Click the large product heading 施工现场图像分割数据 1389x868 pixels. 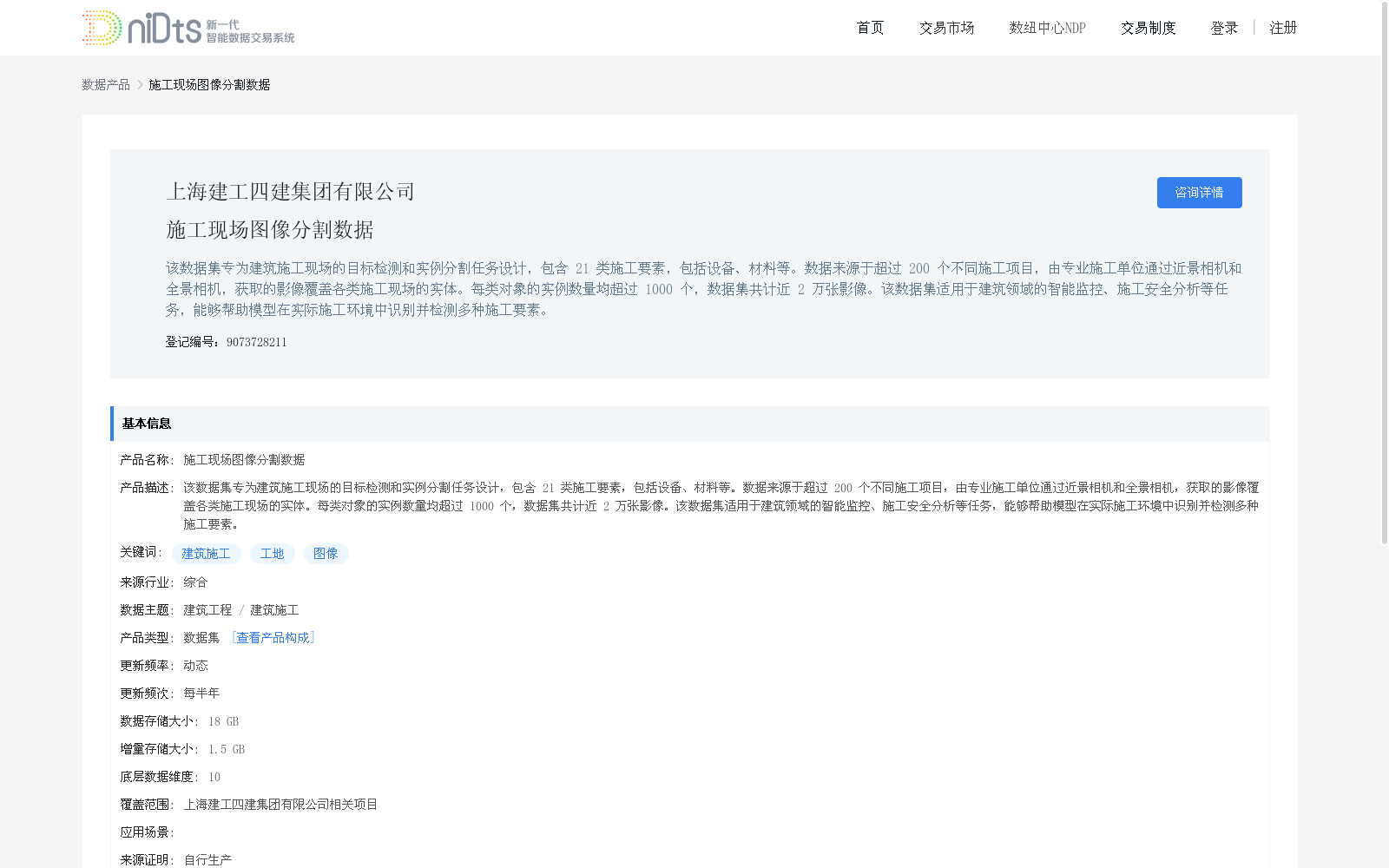(x=270, y=230)
